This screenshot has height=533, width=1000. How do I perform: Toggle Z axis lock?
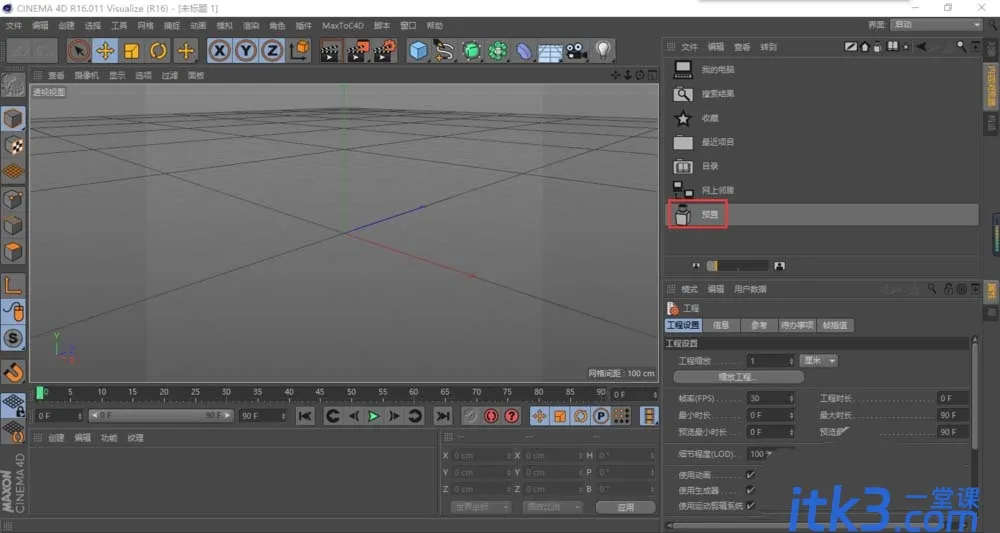click(272, 51)
